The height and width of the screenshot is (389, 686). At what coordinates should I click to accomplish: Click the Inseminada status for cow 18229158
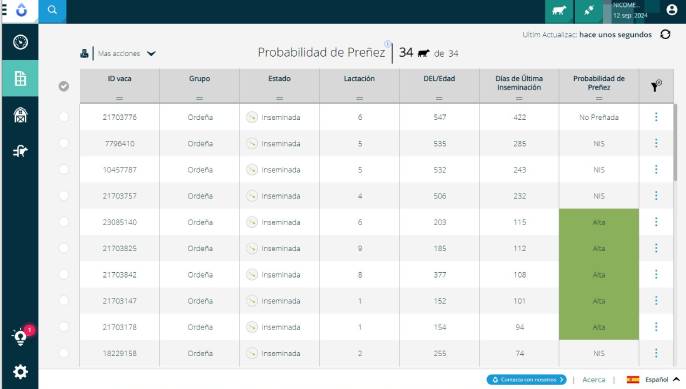pos(273,353)
